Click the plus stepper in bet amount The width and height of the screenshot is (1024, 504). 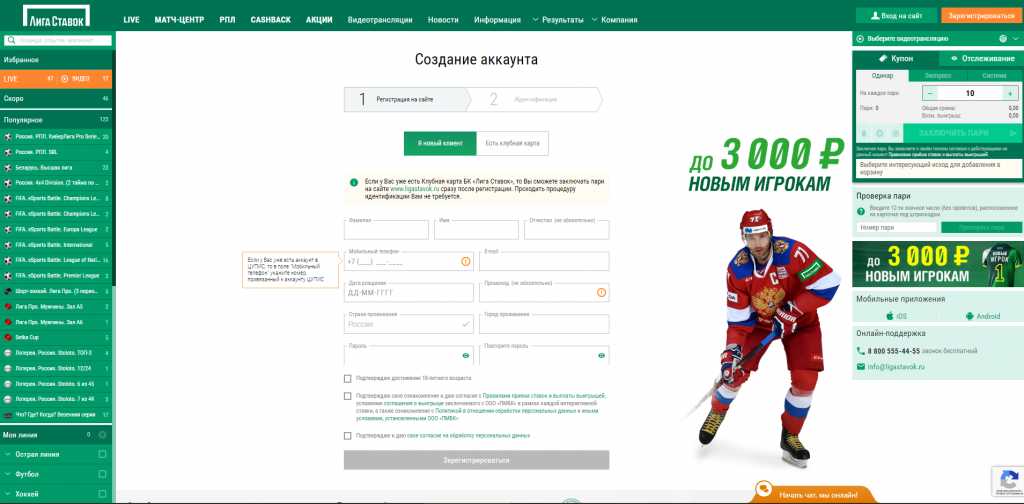[1010, 93]
